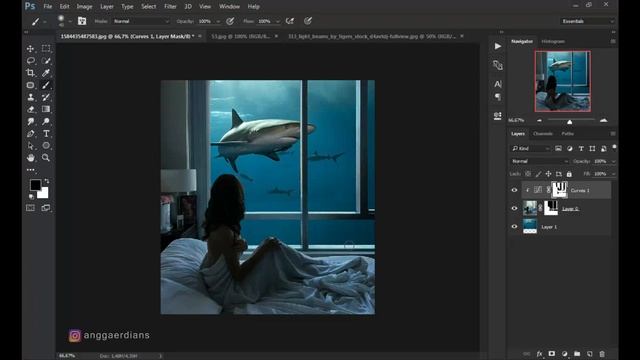Image resolution: width=640 pixels, height=360 pixels.
Task: Open the Image menu
Action: click(x=84, y=7)
